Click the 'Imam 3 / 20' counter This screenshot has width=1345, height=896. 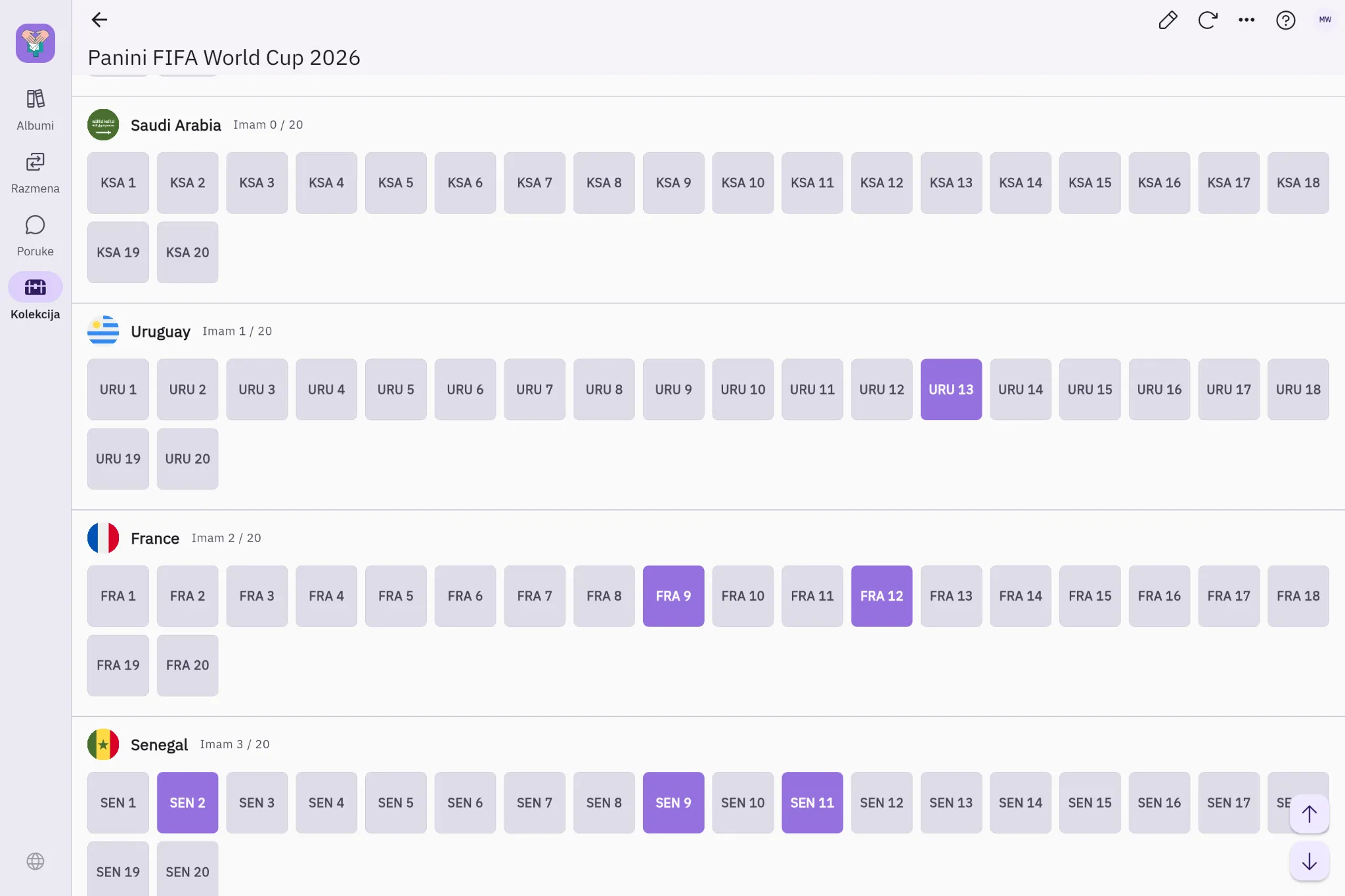234,744
